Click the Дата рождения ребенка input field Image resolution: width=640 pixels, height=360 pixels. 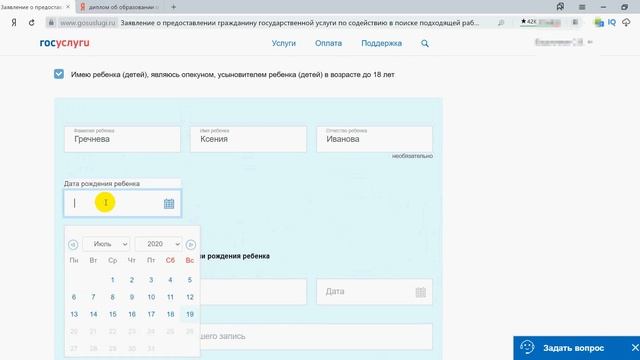point(122,203)
